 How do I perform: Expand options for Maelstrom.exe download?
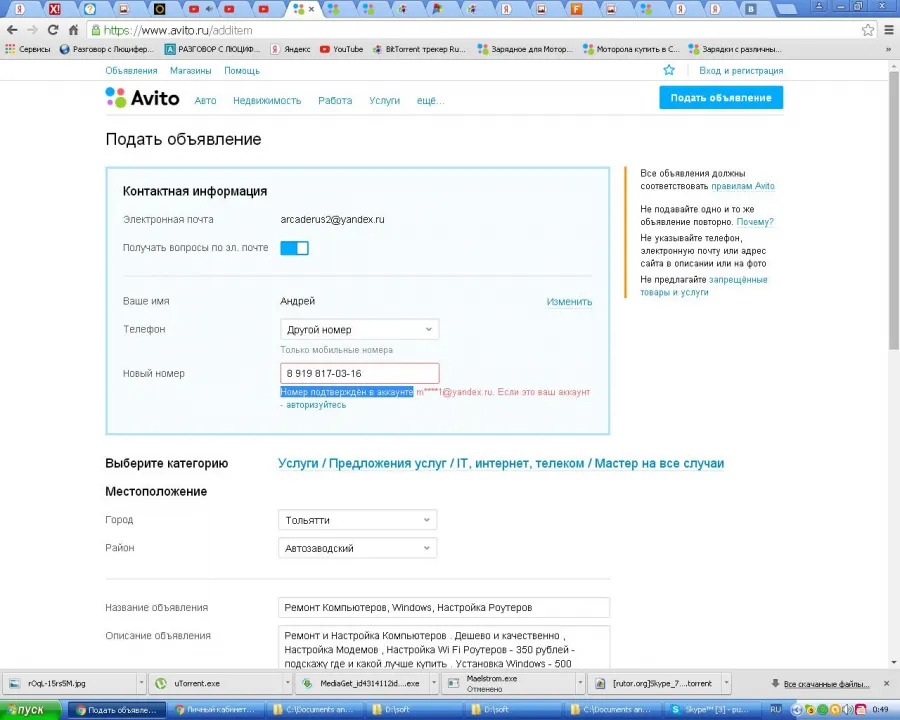[x=580, y=683]
